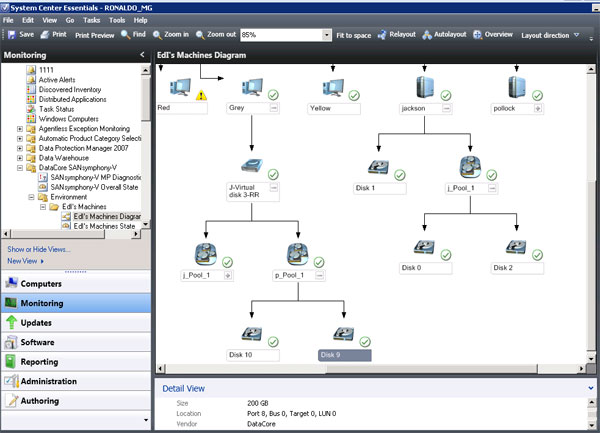
Task: Click the Relayout icon
Action: (382, 35)
